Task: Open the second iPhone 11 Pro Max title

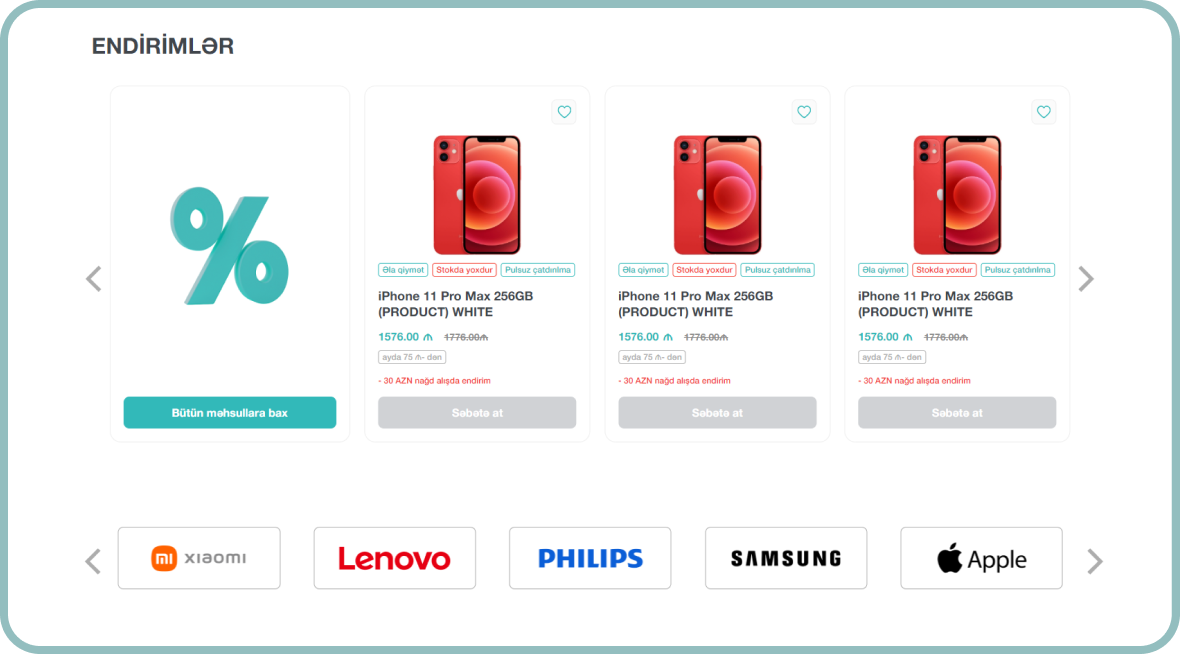Action: click(695, 304)
